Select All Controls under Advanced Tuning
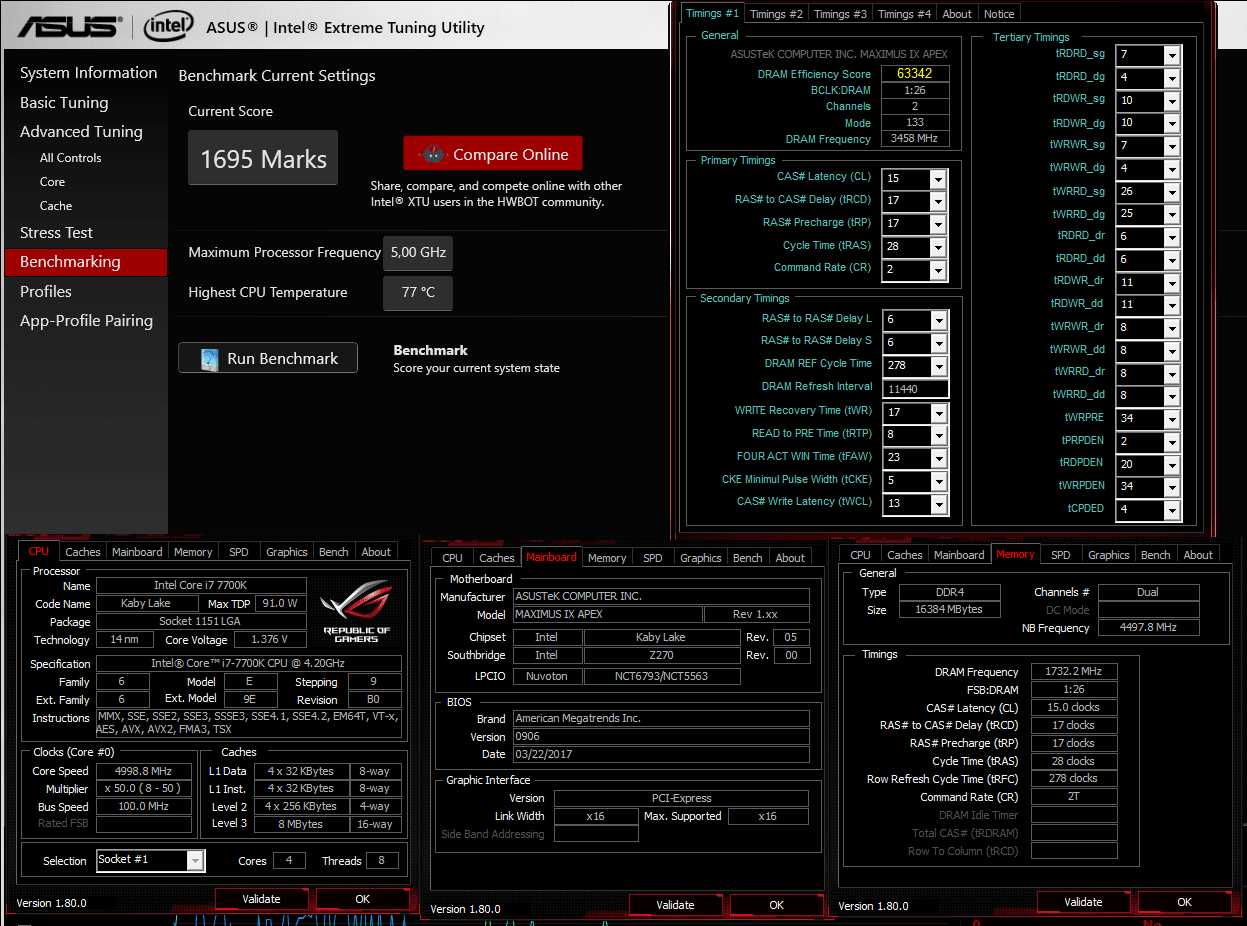 (x=70, y=158)
